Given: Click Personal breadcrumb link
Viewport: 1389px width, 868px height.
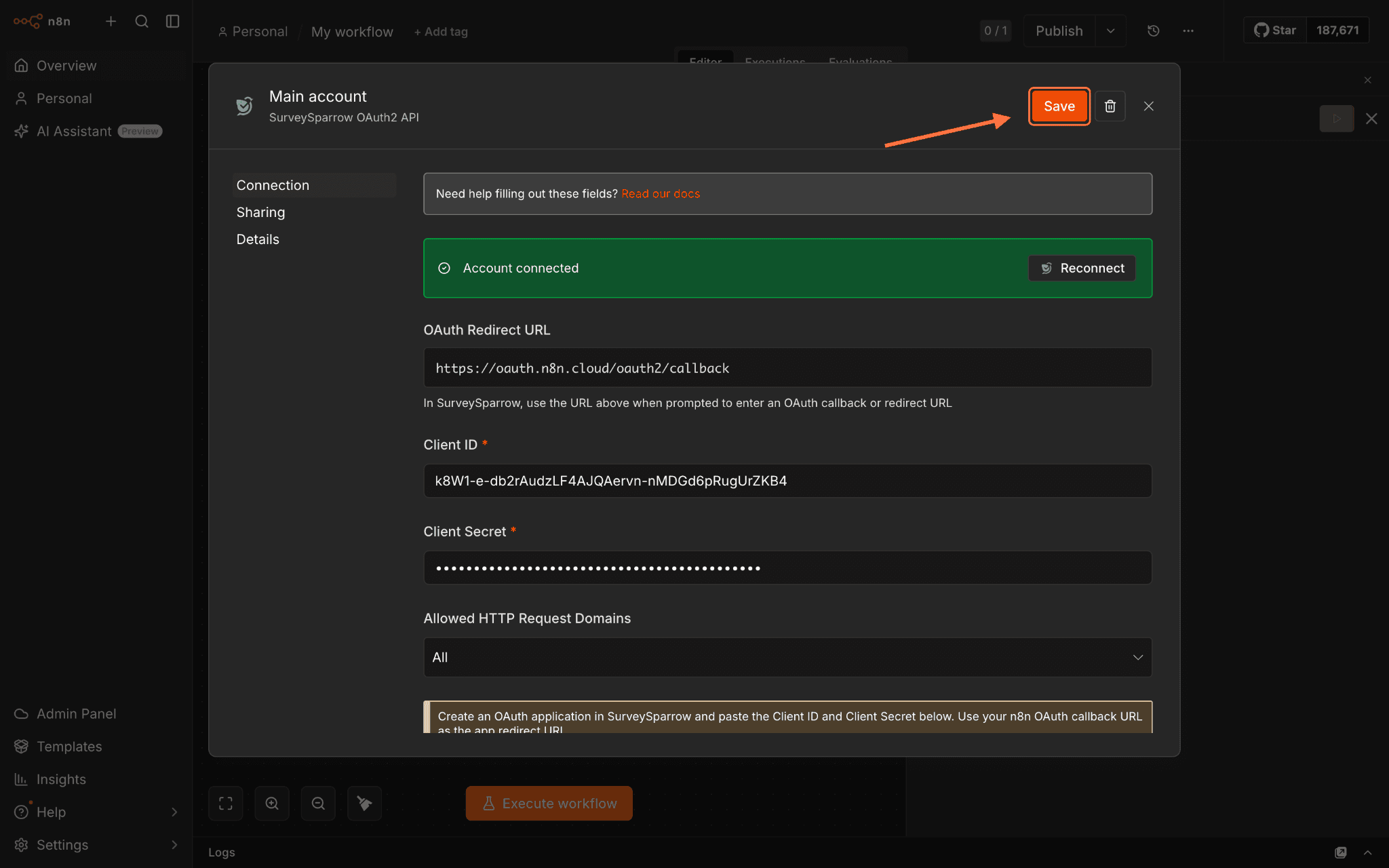Looking at the screenshot, I should click(x=253, y=32).
